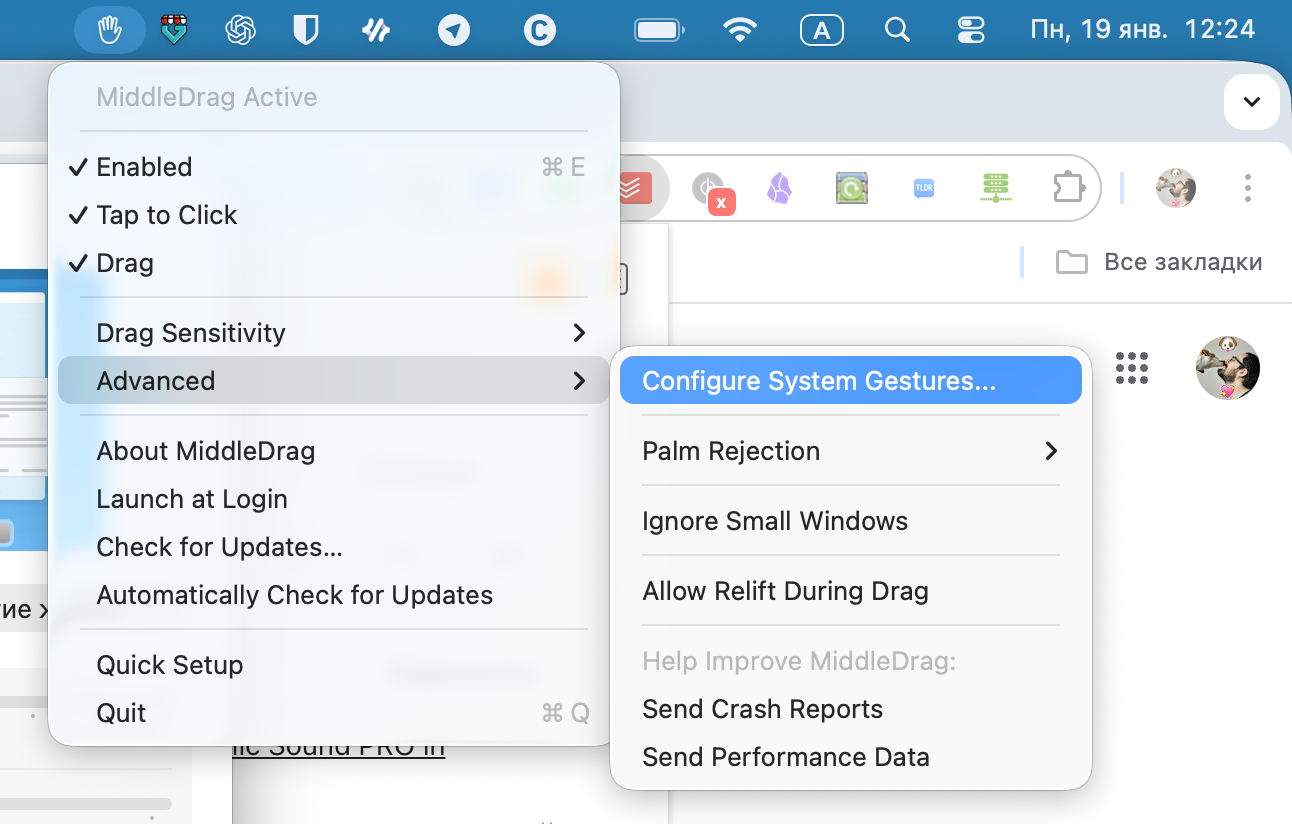Click the green server extension icon
Screen dimensions: 1292x824
point(996,188)
